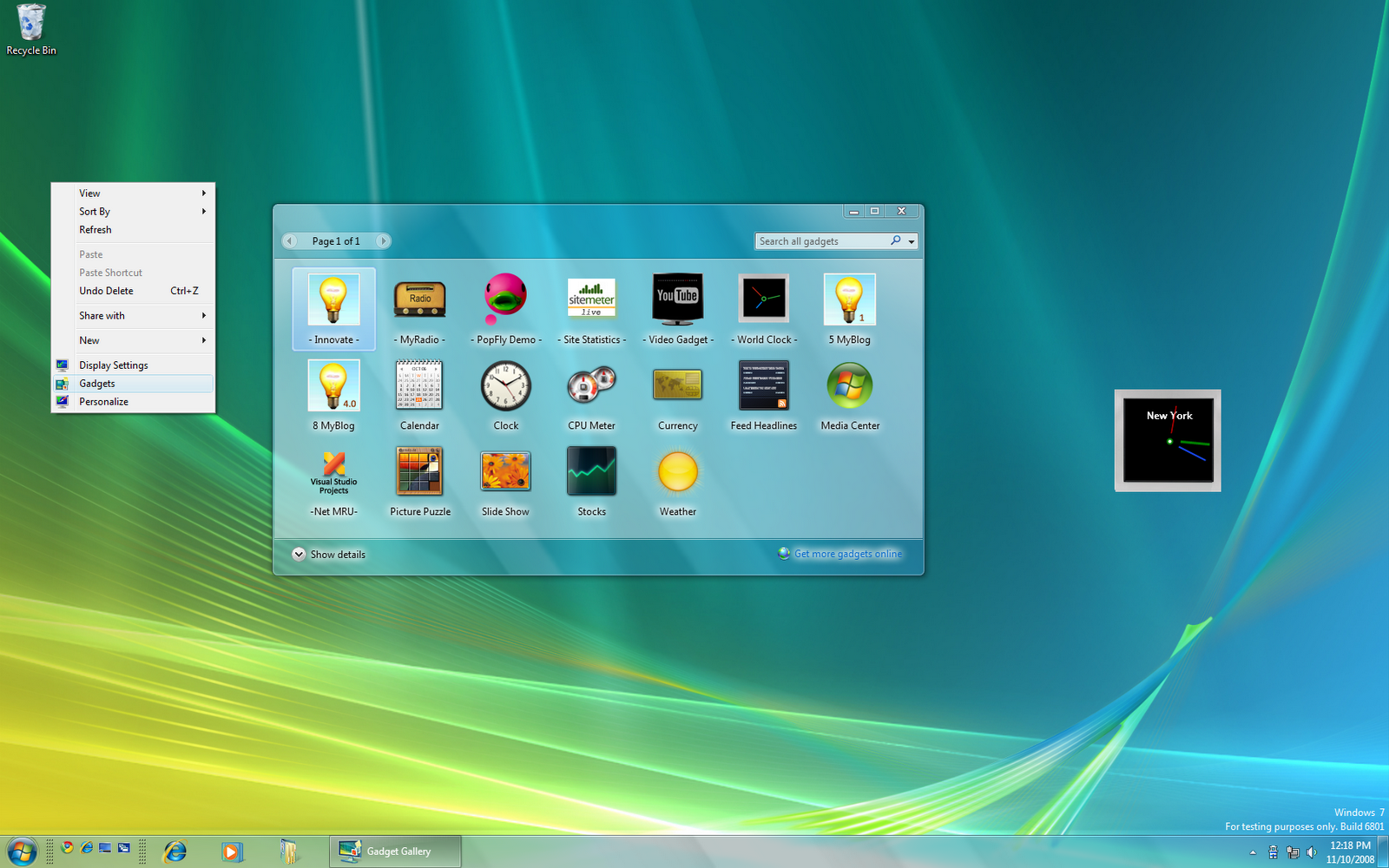Viewport: 1389px width, 868px height.
Task: Choose the YouTube Video Gadget
Action: (677, 299)
